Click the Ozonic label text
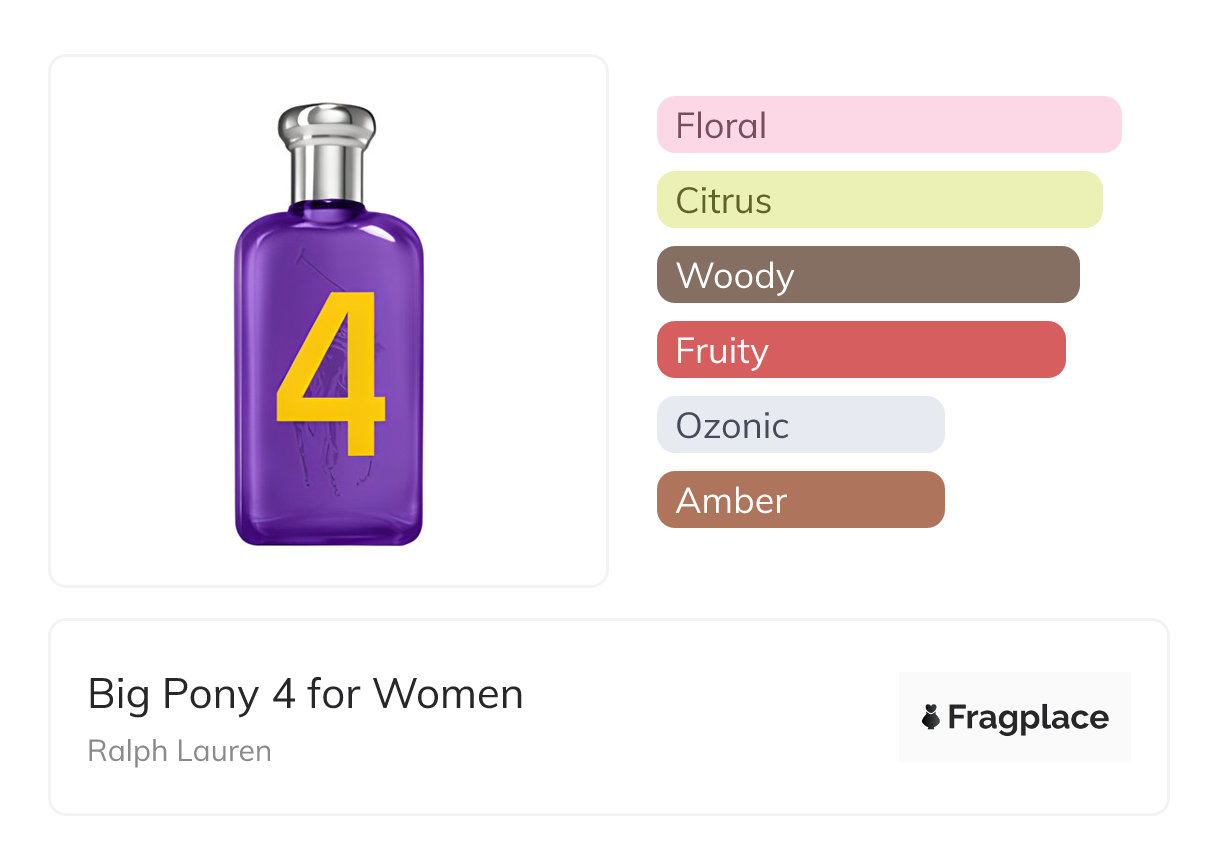The image size is (1218, 864). (732, 426)
